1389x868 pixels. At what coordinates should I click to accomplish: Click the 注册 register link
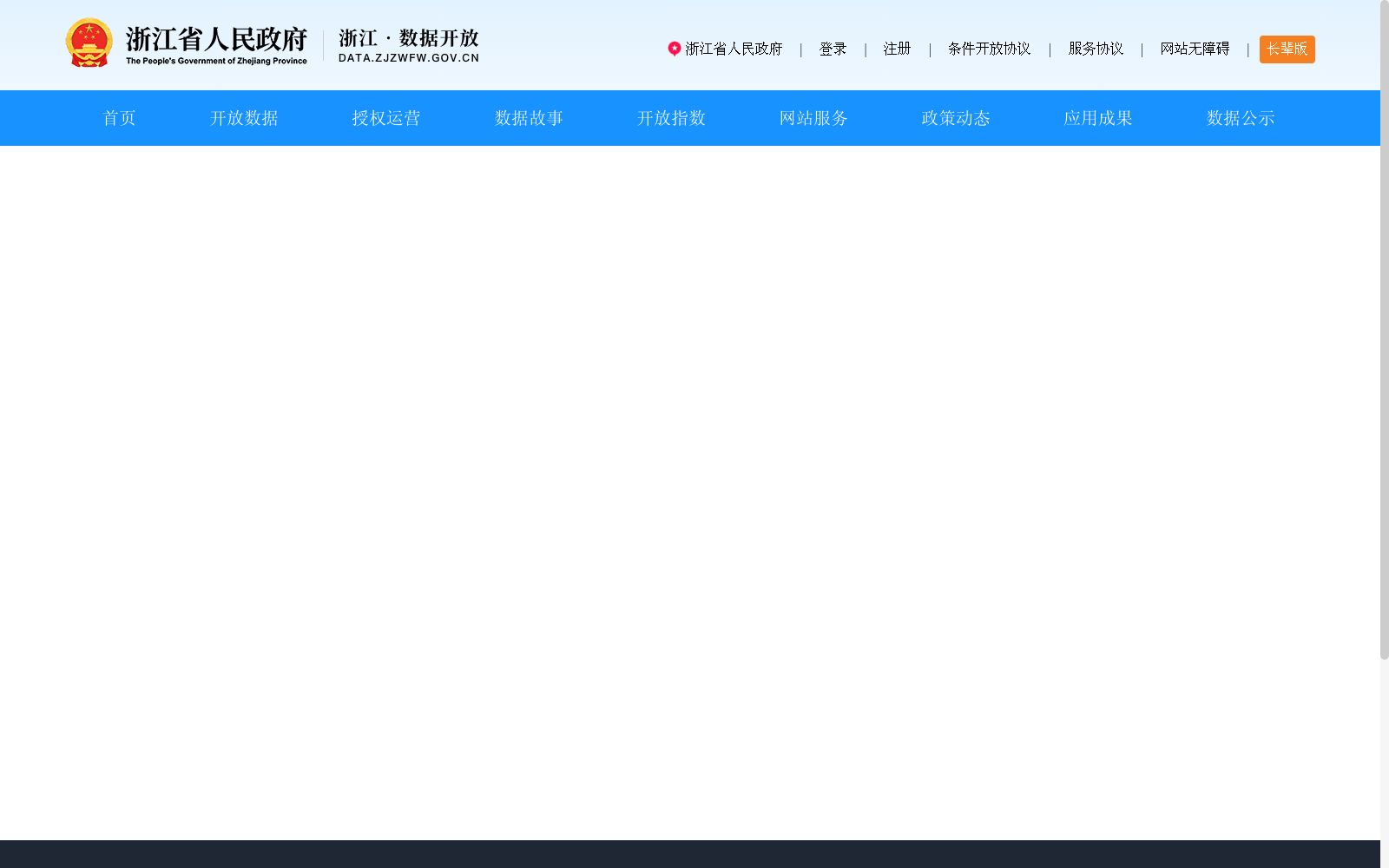point(897,49)
